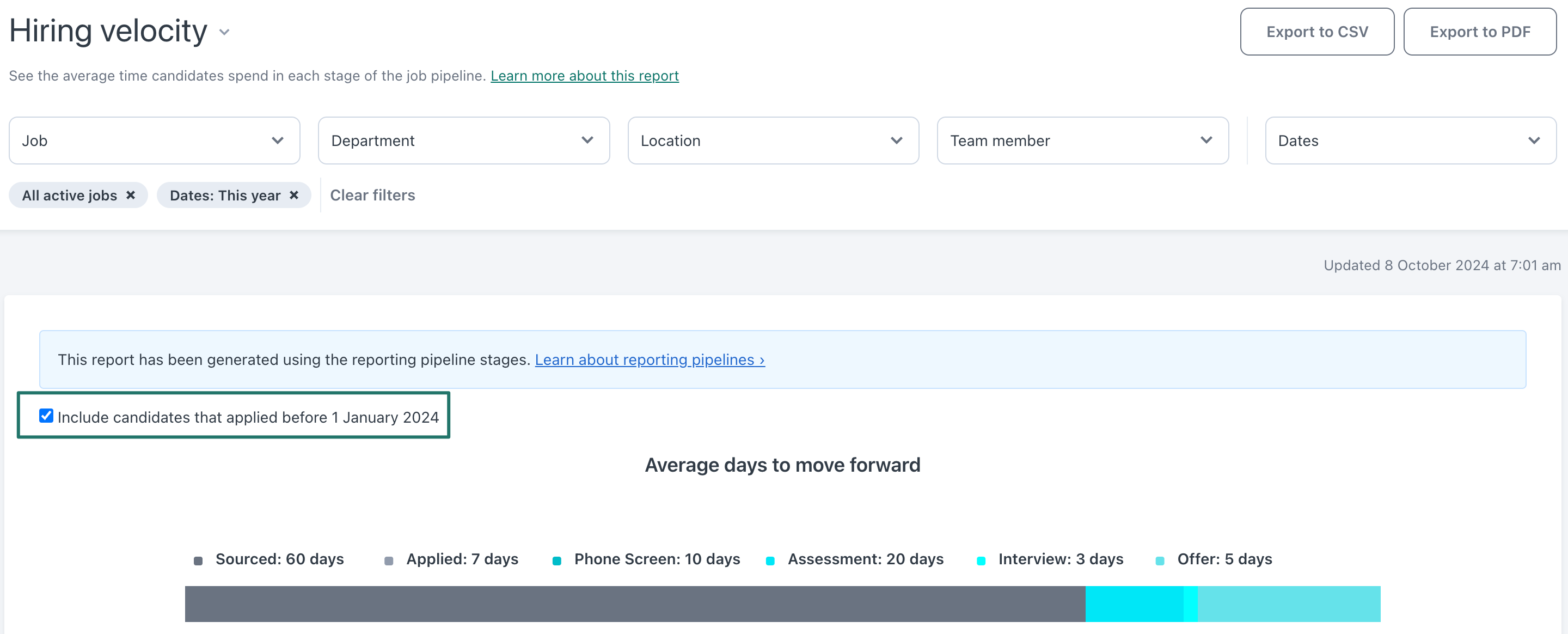Screen dimensions: 1568x634
Task: Open Learn more about this report link
Action: [x=584, y=76]
